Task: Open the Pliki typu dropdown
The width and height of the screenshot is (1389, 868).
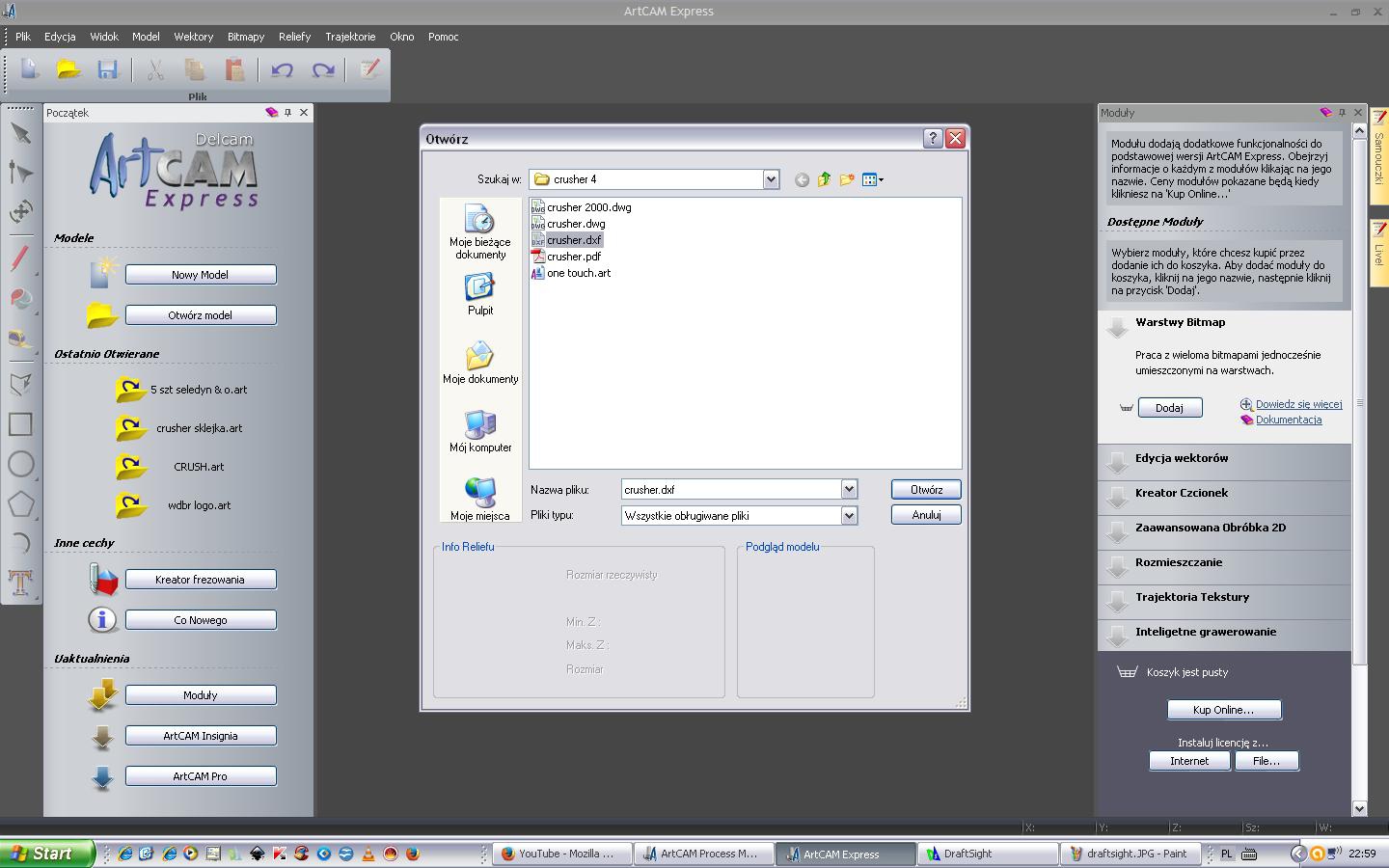Action: (849, 515)
